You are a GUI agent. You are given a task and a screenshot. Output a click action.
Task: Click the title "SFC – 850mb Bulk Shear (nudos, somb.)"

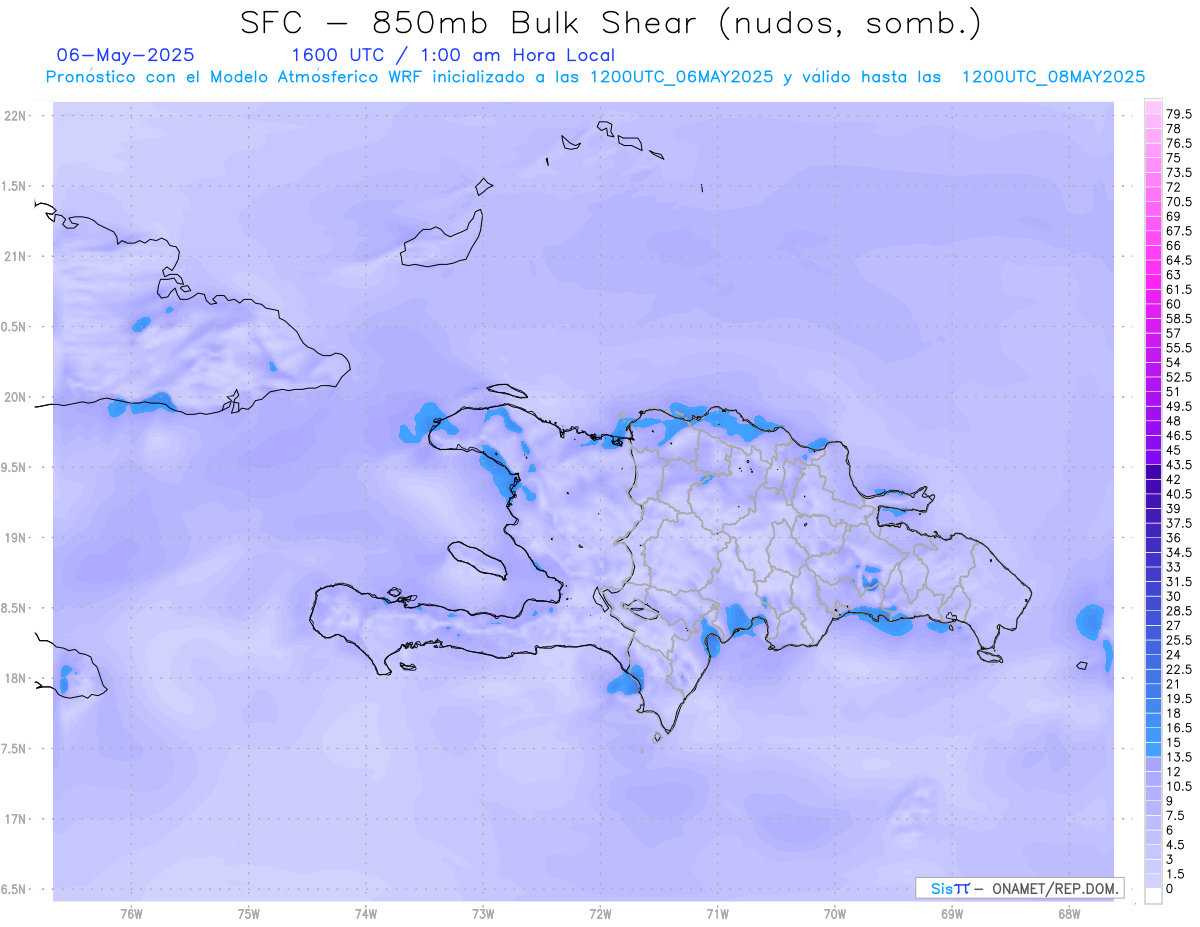(x=611, y=23)
